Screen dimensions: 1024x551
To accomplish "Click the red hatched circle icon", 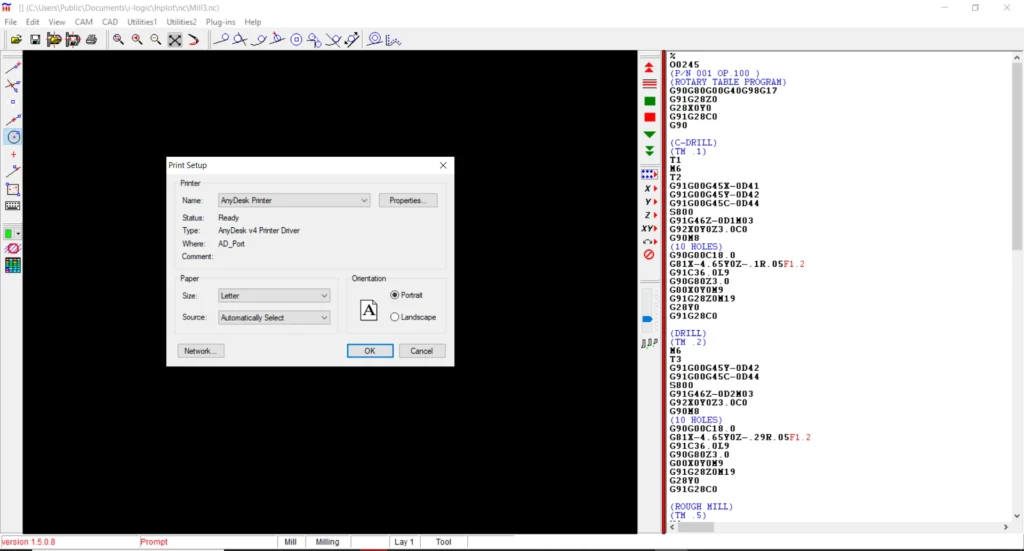I will 12,249.
